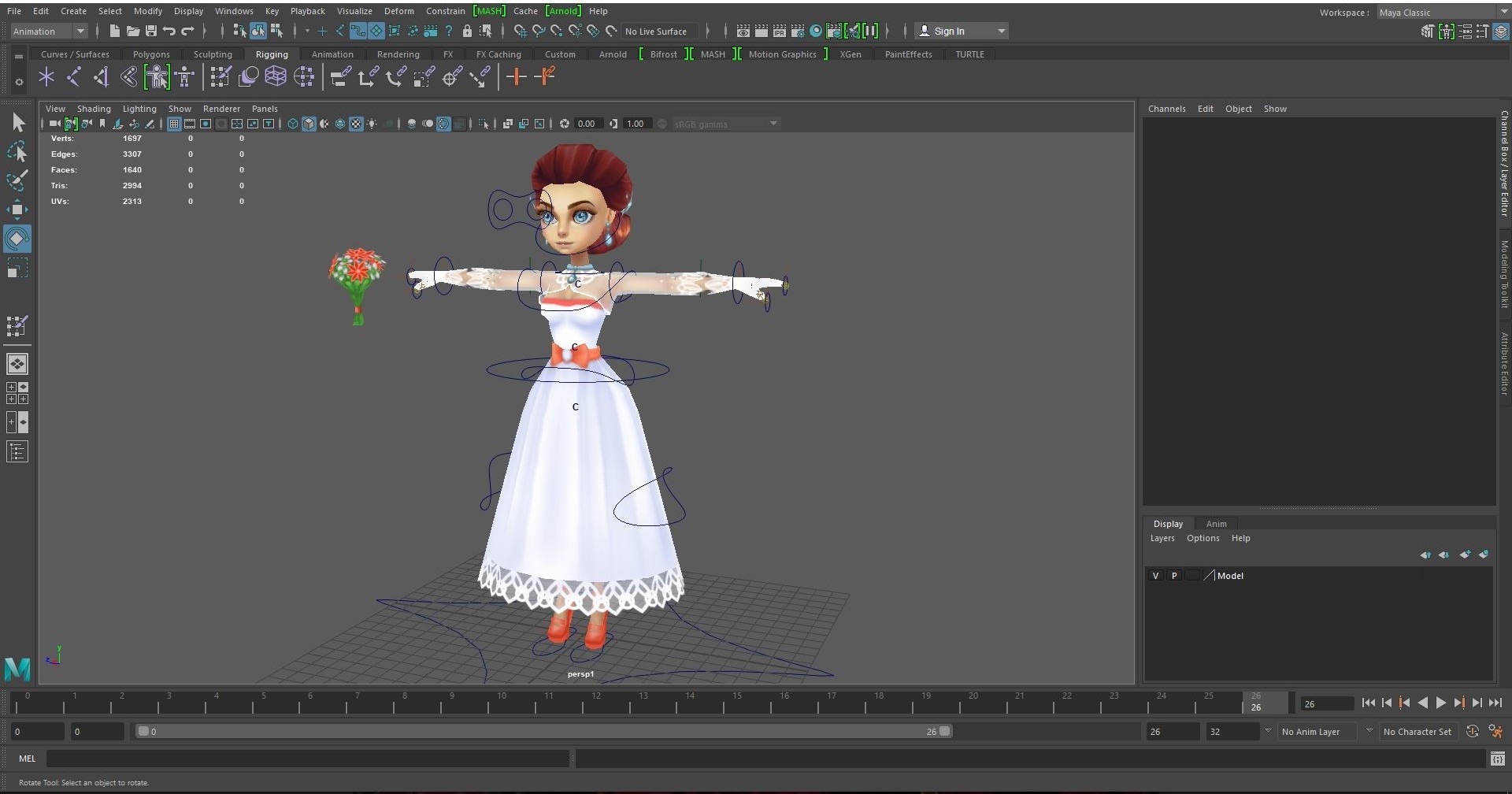Activate the Lasso select tool
Screen dimensions: 1512x794
point(17,151)
